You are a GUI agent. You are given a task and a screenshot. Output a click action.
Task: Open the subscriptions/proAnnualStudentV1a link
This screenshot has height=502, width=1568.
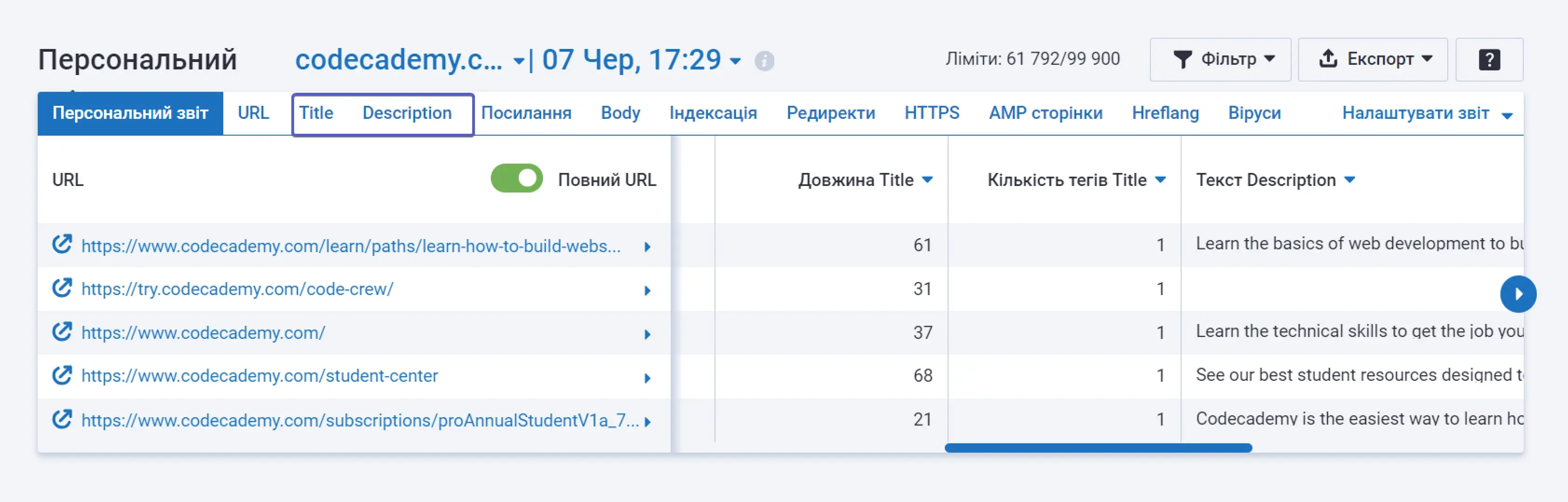(360, 420)
